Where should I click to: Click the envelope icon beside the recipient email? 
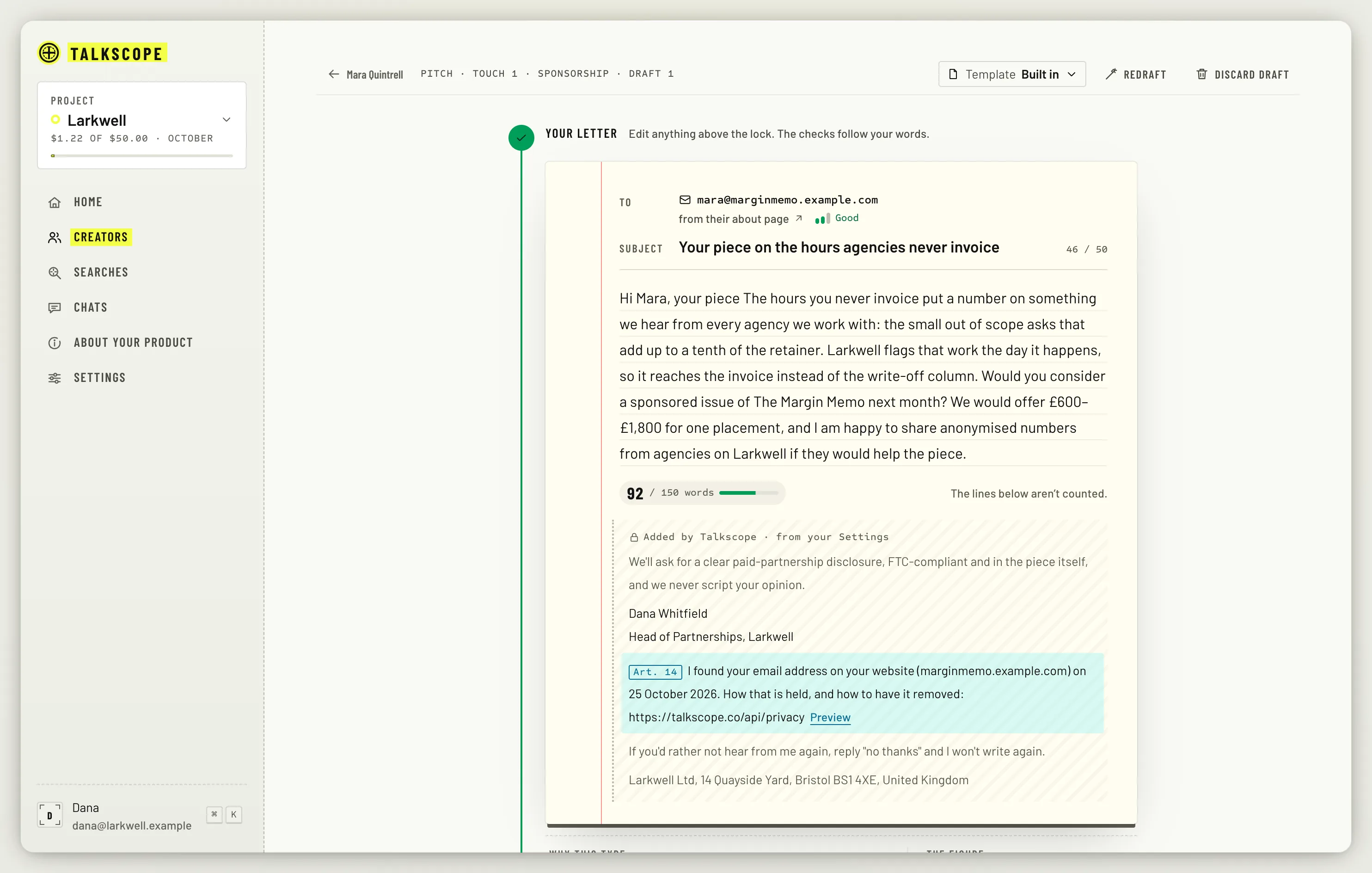click(685, 199)
